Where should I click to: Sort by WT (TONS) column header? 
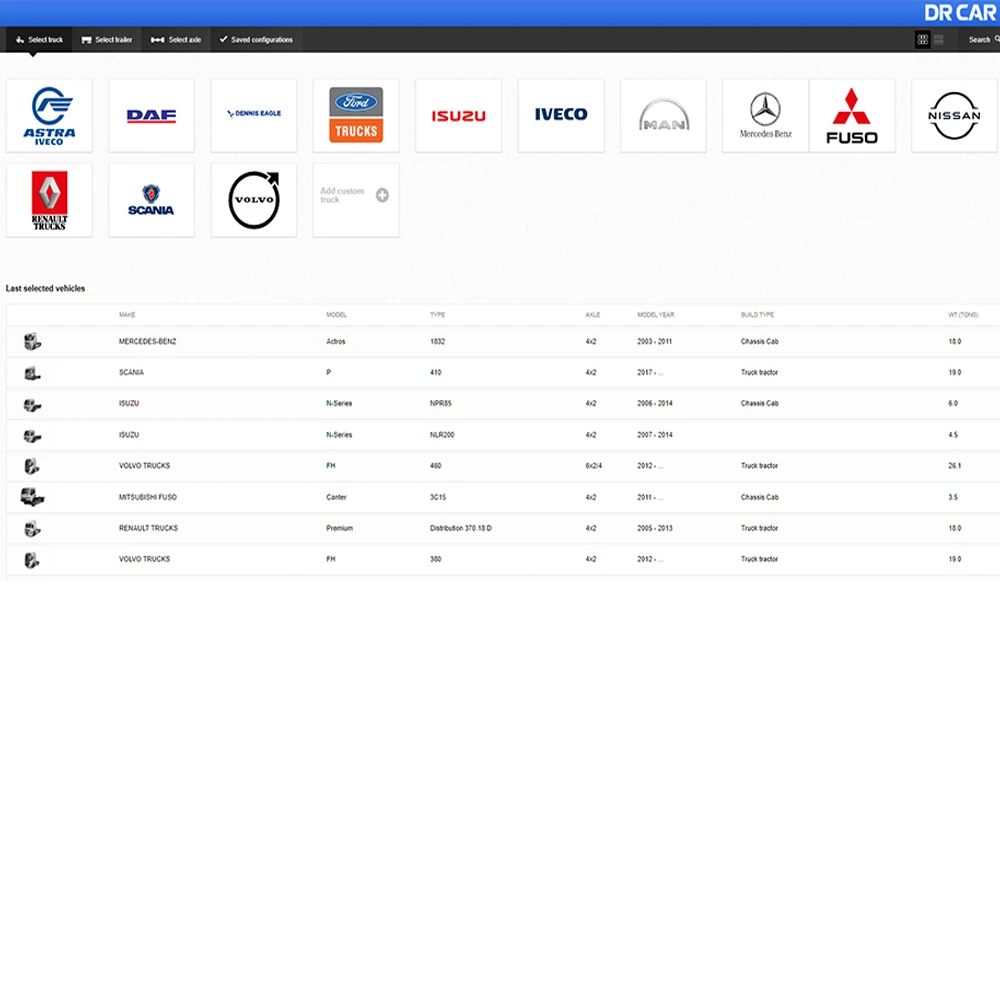click(963, 315)
